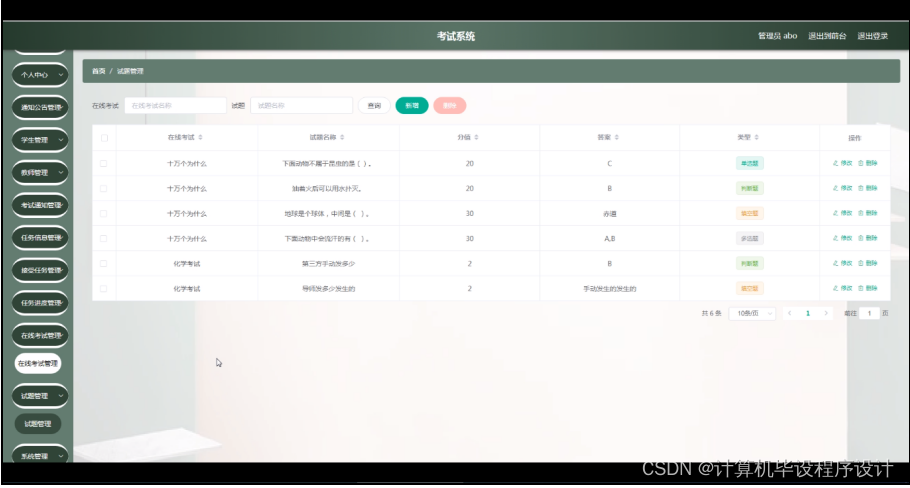Collapse the dark 试题管理 parent menu
Image resolution: width=910 pixels, height=488 pixels.
point(40,396)
